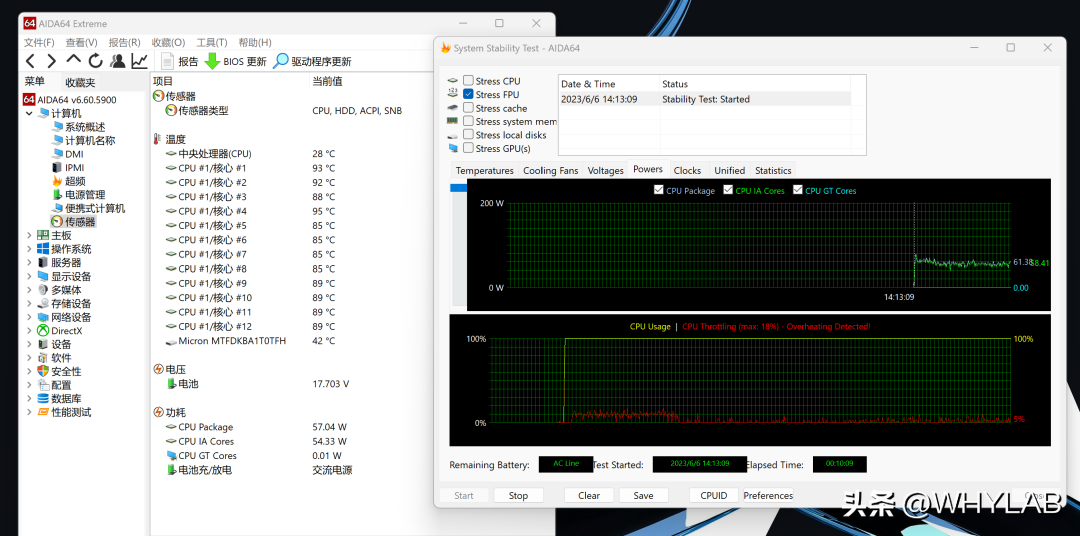
Task: Toggle CPU Package graph checkbox
Action: pyautogui.click(x=658, y=190)
